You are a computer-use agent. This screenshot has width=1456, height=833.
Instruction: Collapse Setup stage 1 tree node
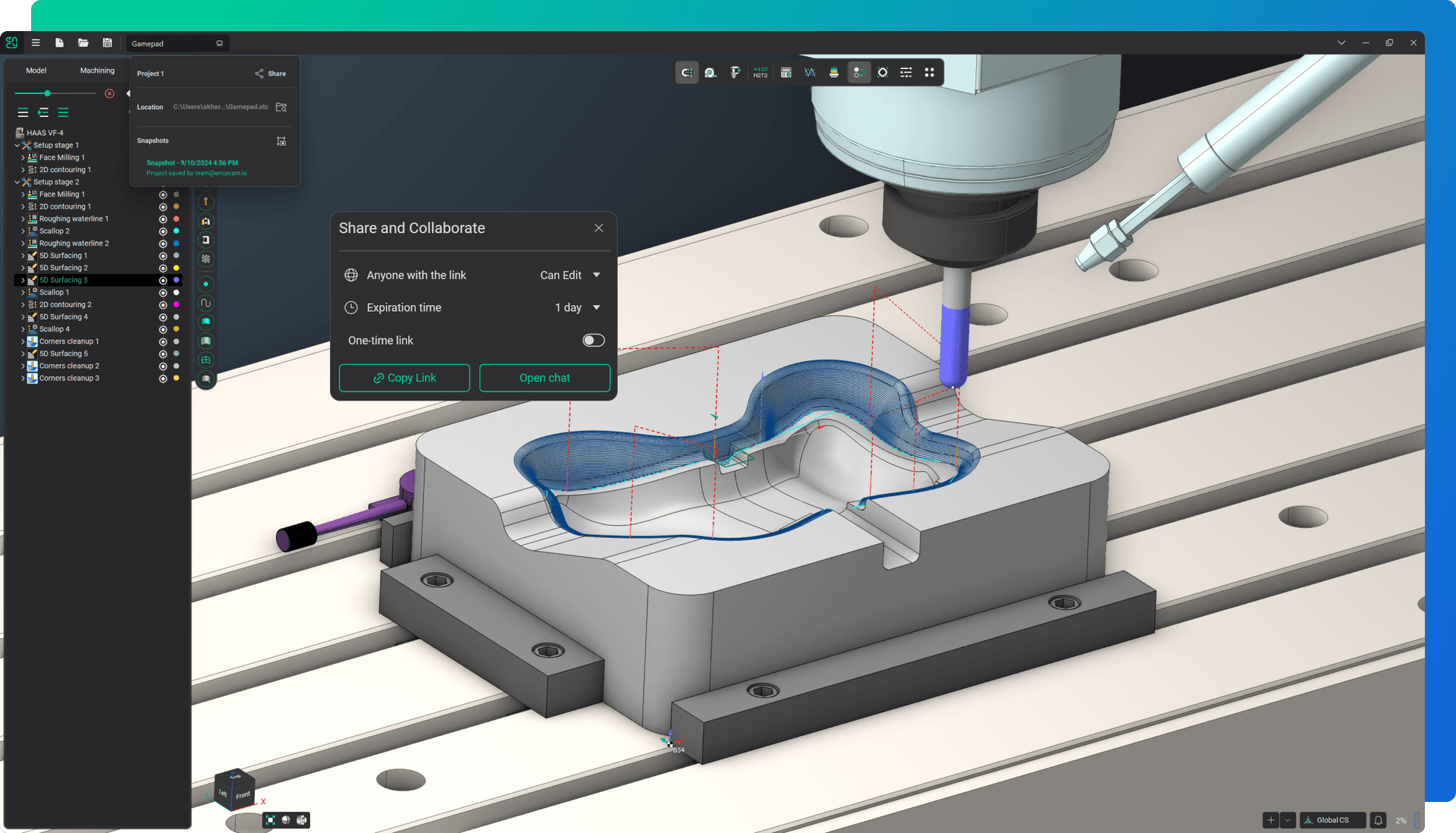17,146
